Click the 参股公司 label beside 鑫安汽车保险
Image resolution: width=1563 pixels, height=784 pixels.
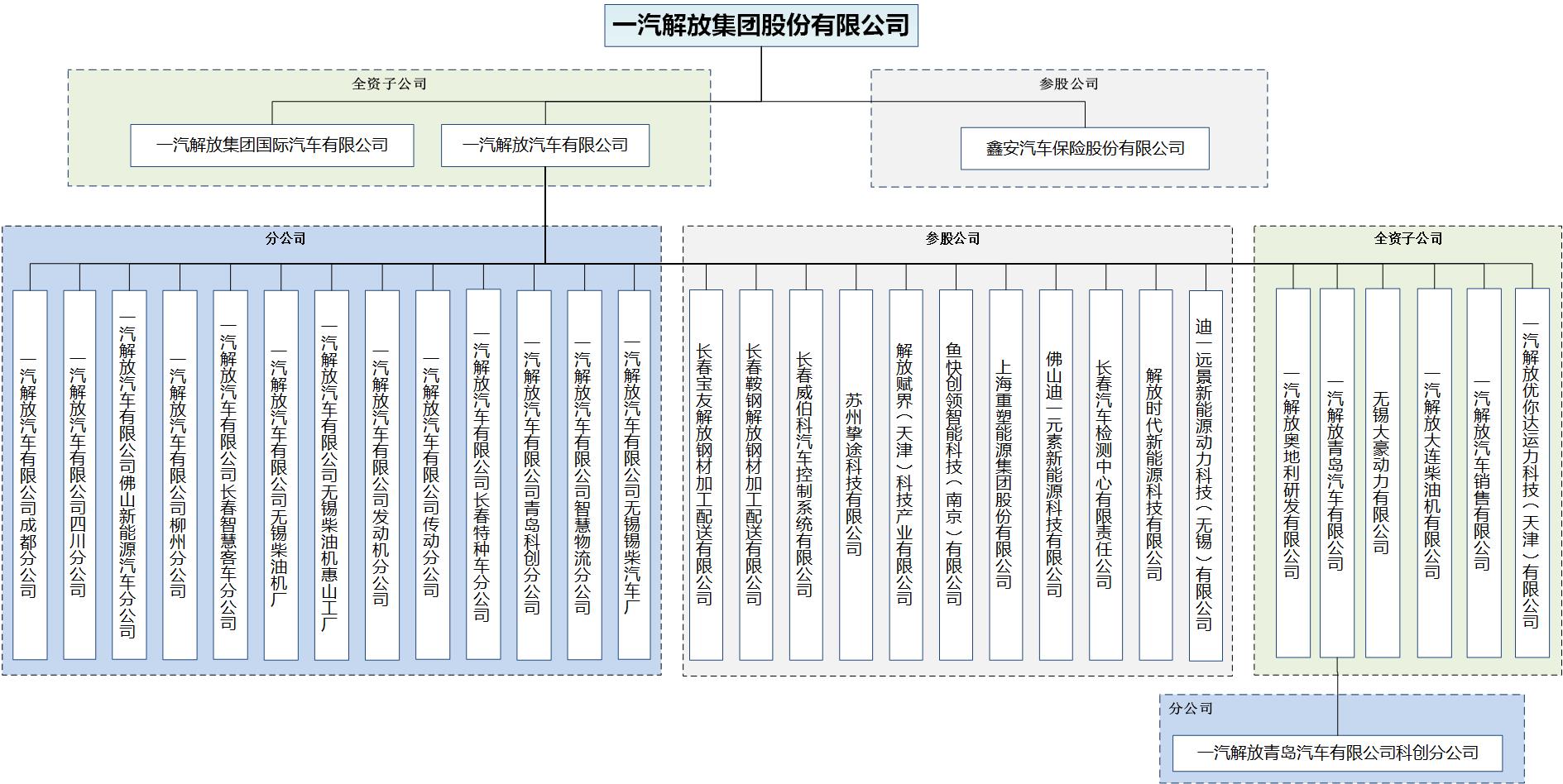coord(1069,84)
